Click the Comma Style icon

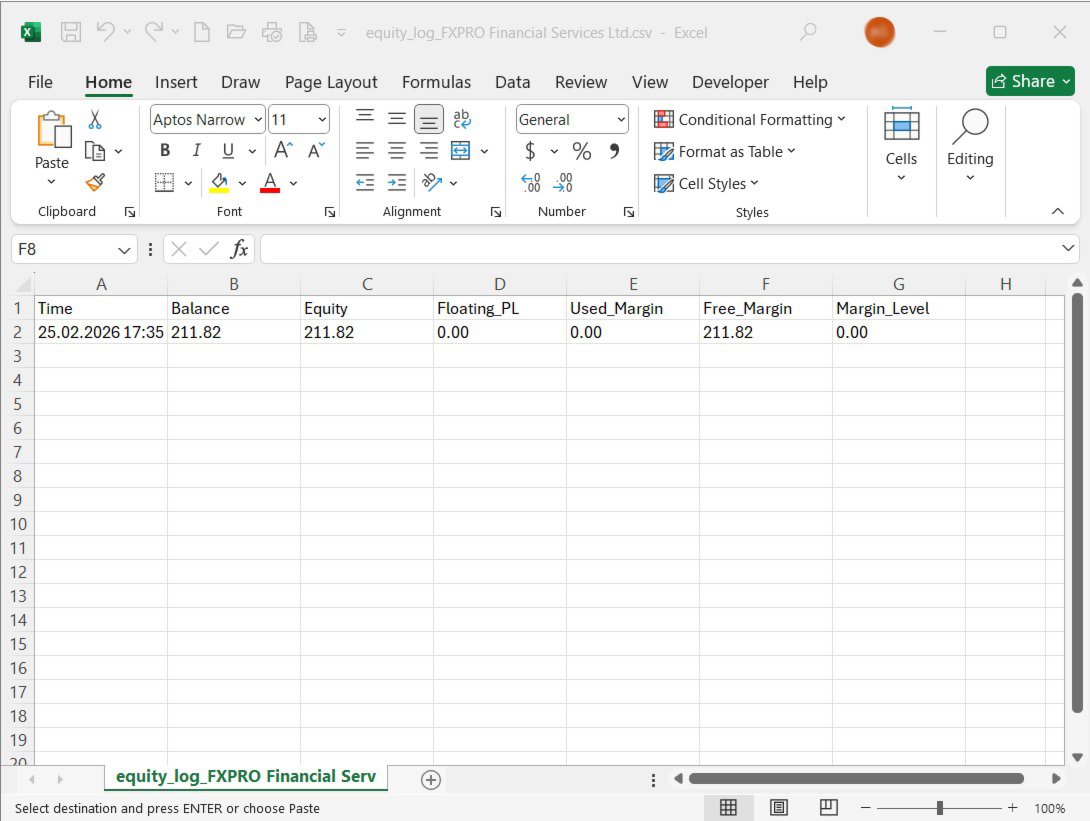(615, 151)
